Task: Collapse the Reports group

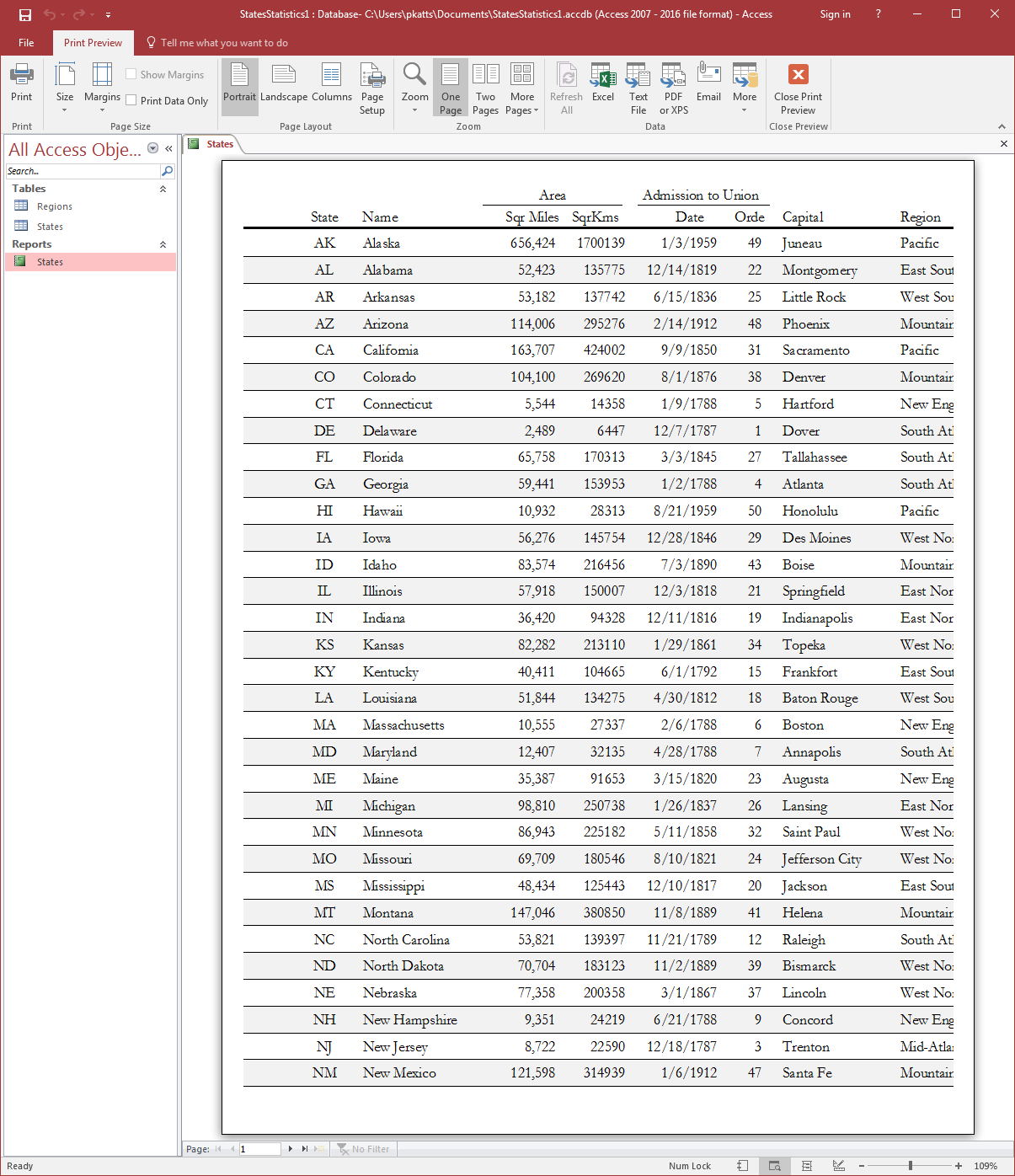Action: pyautogui.click(x=163, y=244)
